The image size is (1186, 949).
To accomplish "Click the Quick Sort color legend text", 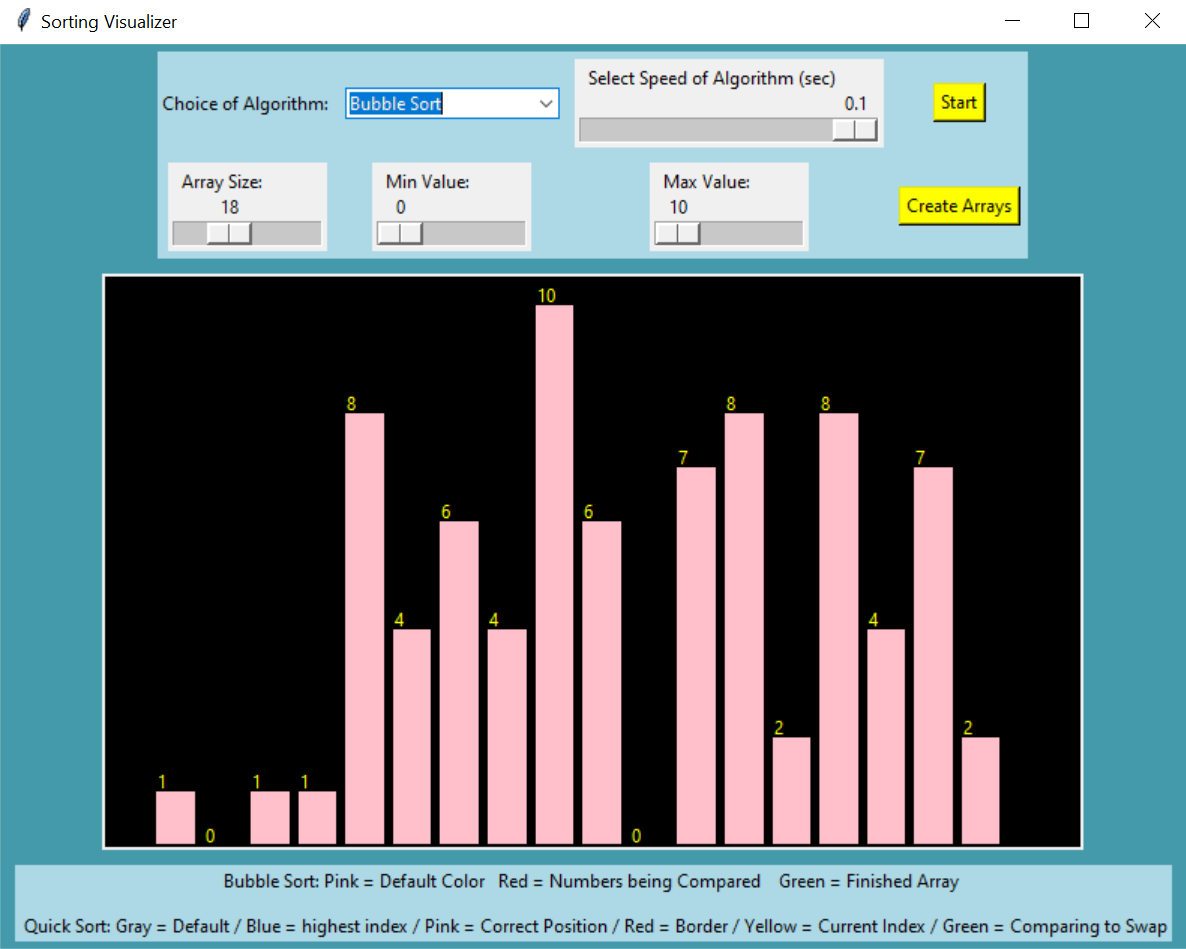I will 594,927.
